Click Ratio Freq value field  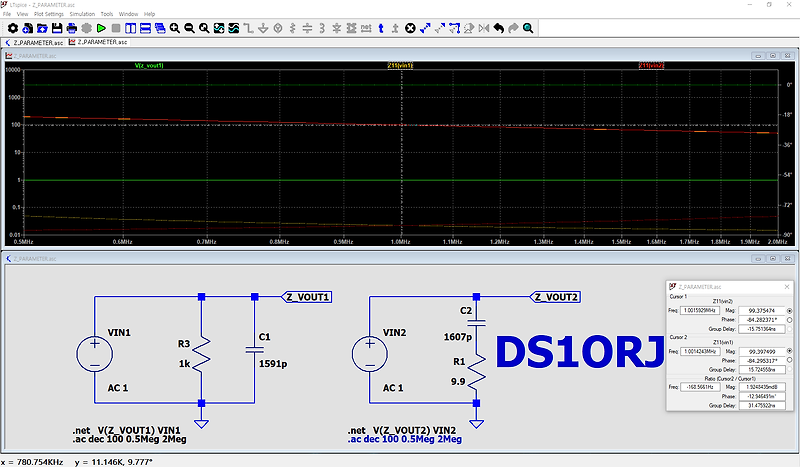tap(700, 387)
